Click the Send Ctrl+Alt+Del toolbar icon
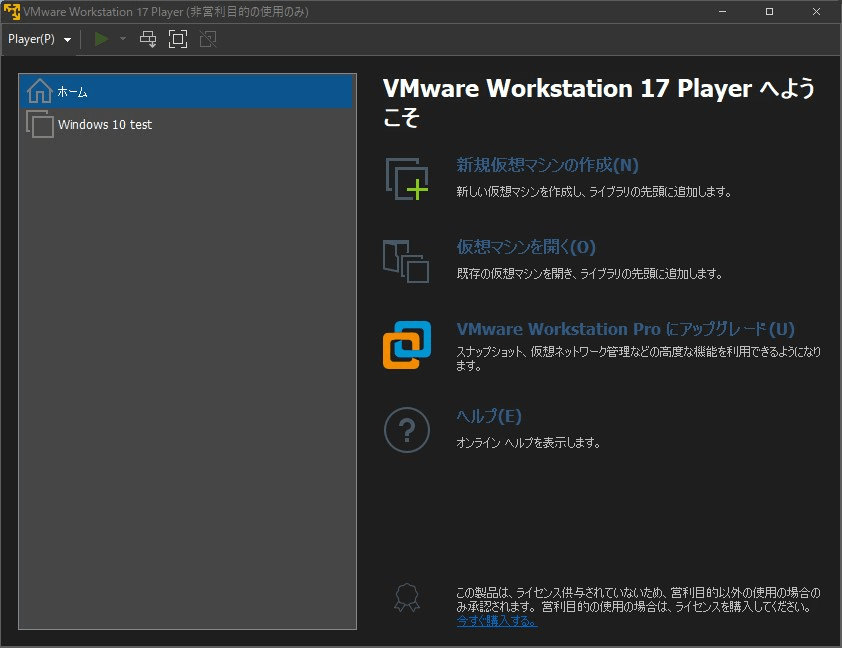Viewport: 842px width, 648px height. (x=148, y=39)
